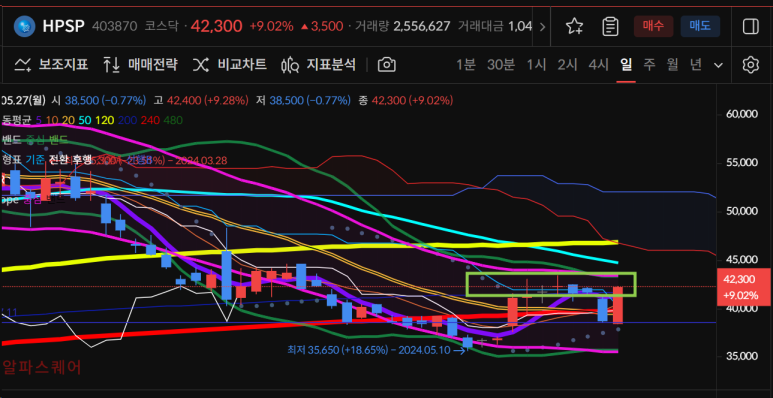Click the 거래대금 value in header
The height and width of the screenshot is (398, 773).
point(520,26)
